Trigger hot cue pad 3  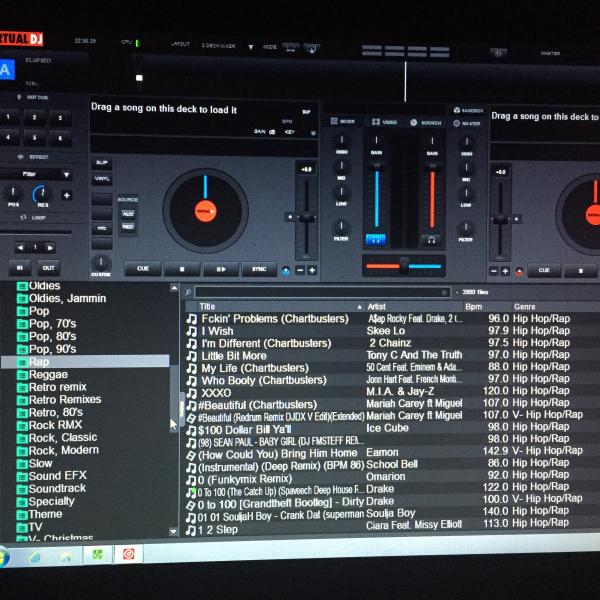pyautogui.click(x=60, y=118)
